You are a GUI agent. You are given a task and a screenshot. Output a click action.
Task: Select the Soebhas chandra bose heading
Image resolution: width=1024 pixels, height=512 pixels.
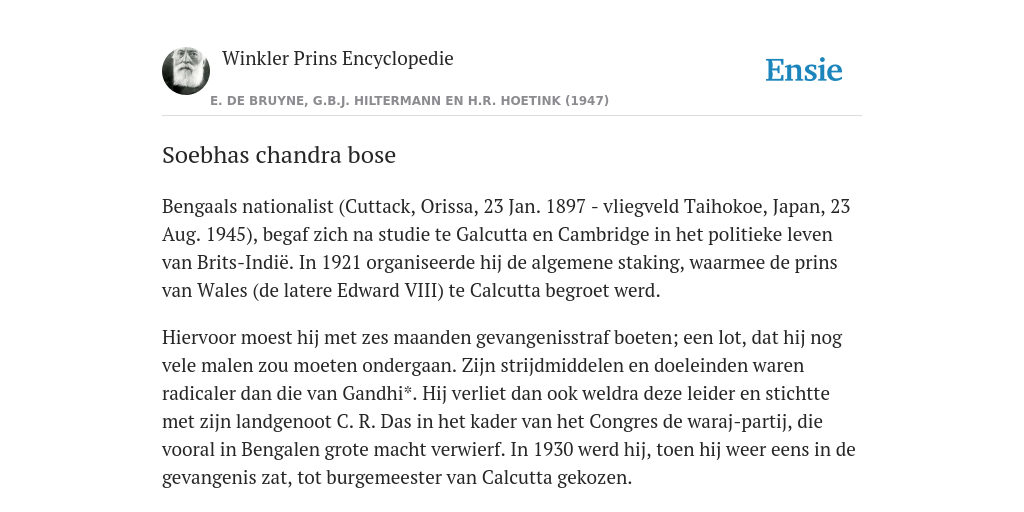coord(279,155)
